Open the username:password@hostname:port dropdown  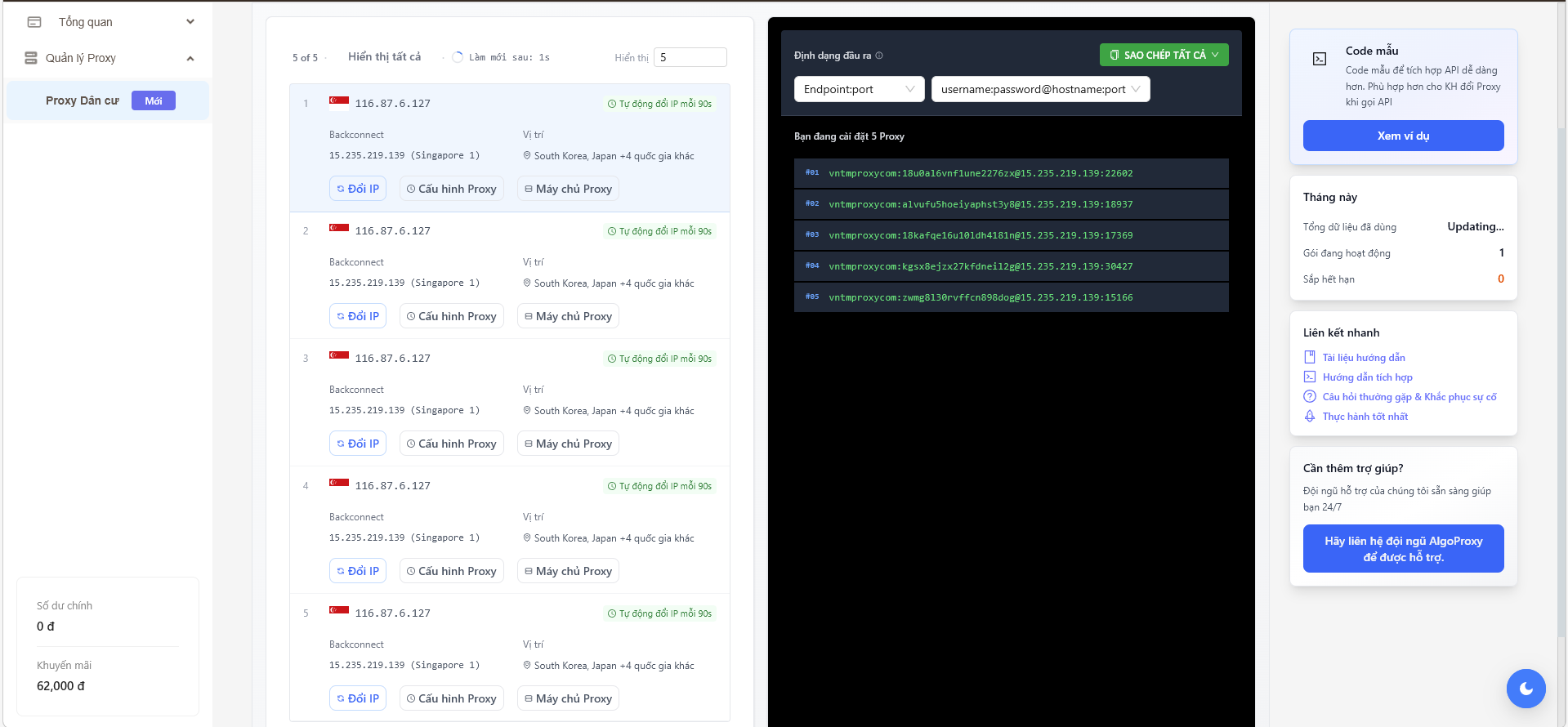click(1040, 89)
